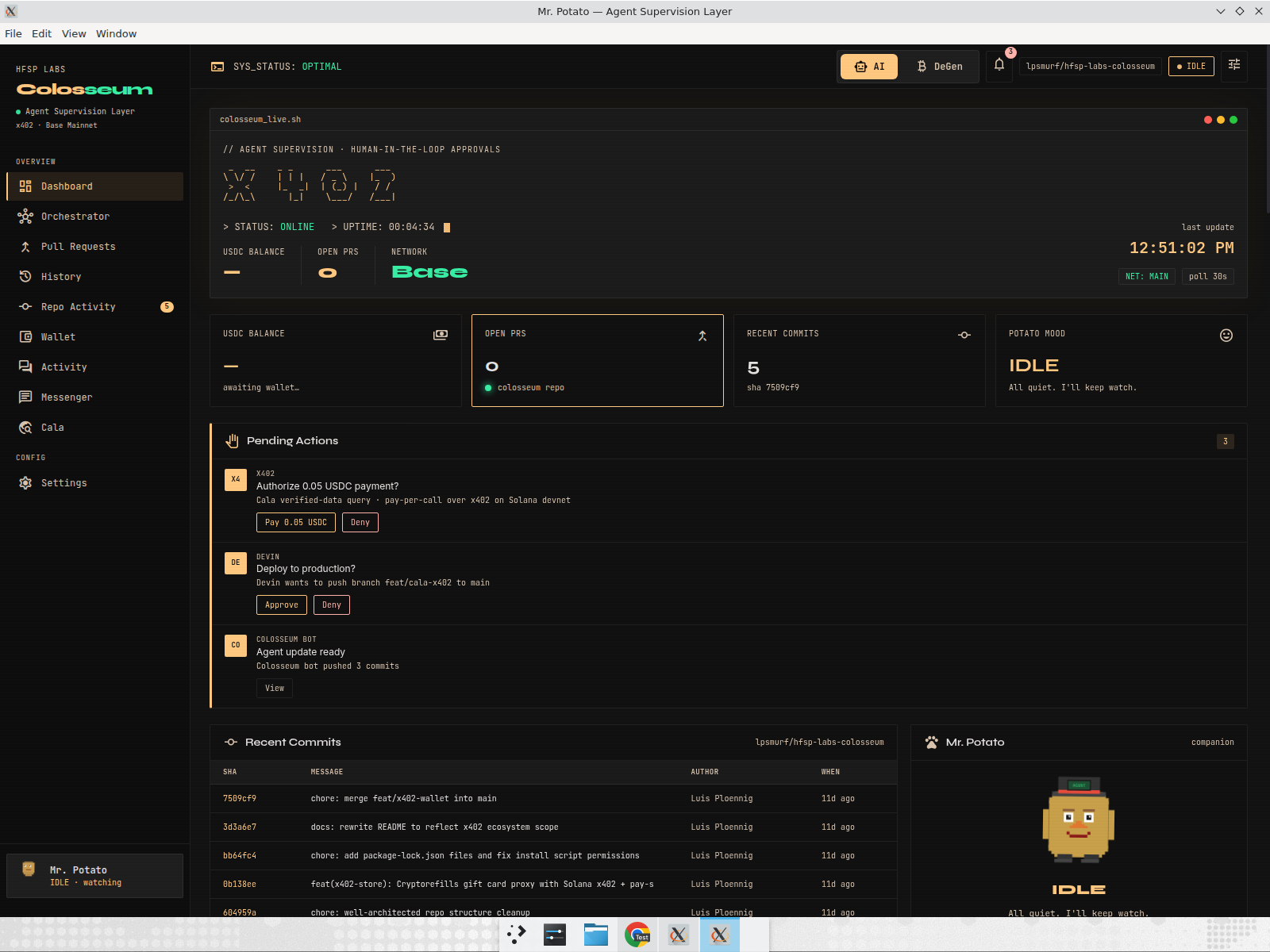Open the file manager from the taskbar
This screenshot has width=1270, height=952.
point(596,935)
